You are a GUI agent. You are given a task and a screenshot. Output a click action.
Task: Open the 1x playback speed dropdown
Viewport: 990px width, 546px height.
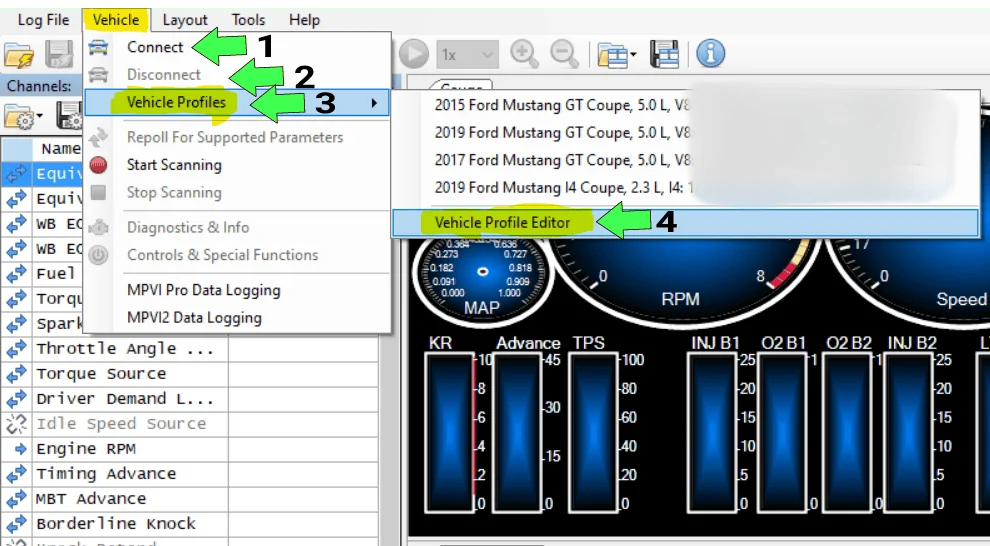point(467,54)
